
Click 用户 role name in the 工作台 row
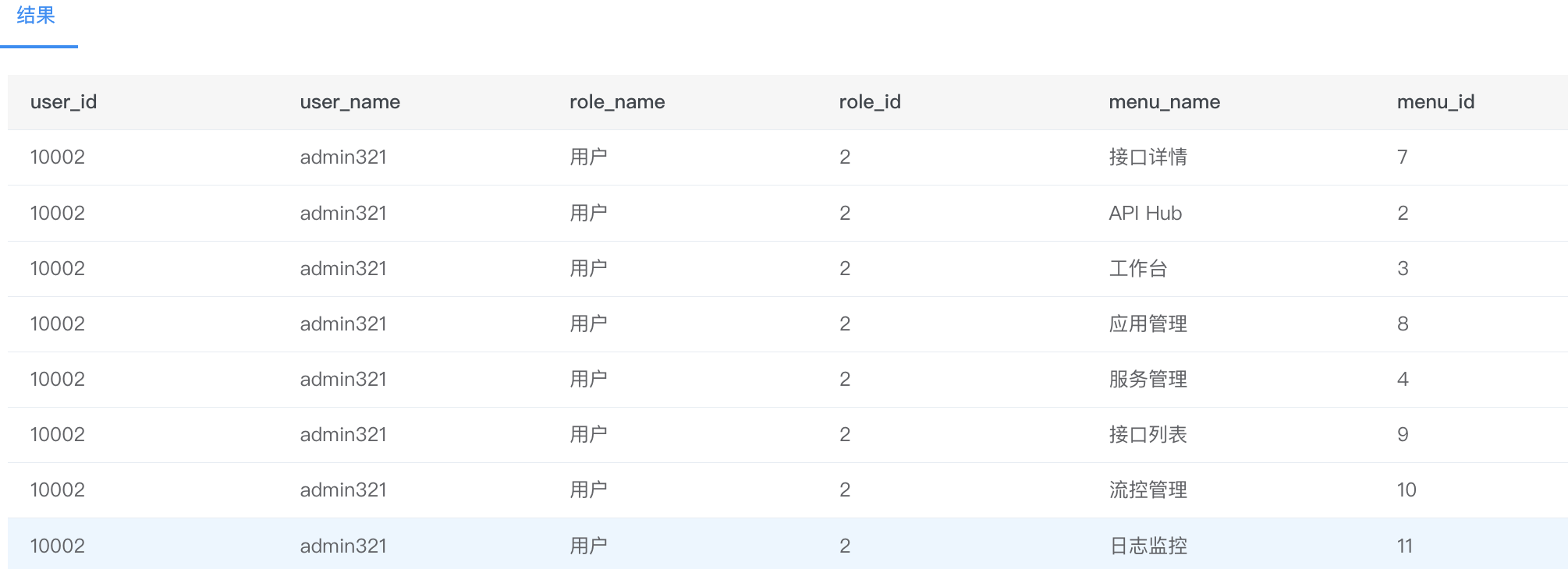pos(588,269)
